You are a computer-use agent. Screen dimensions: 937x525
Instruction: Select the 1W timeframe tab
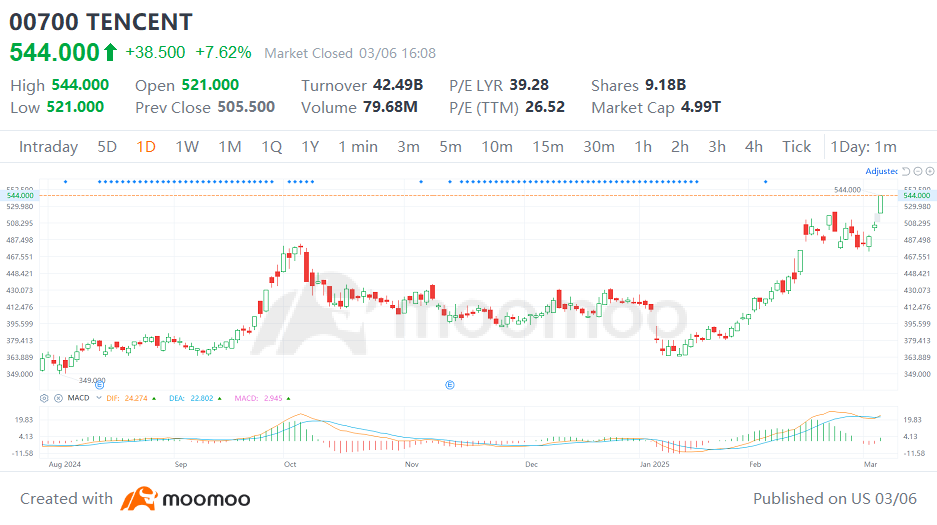(187, 147)
